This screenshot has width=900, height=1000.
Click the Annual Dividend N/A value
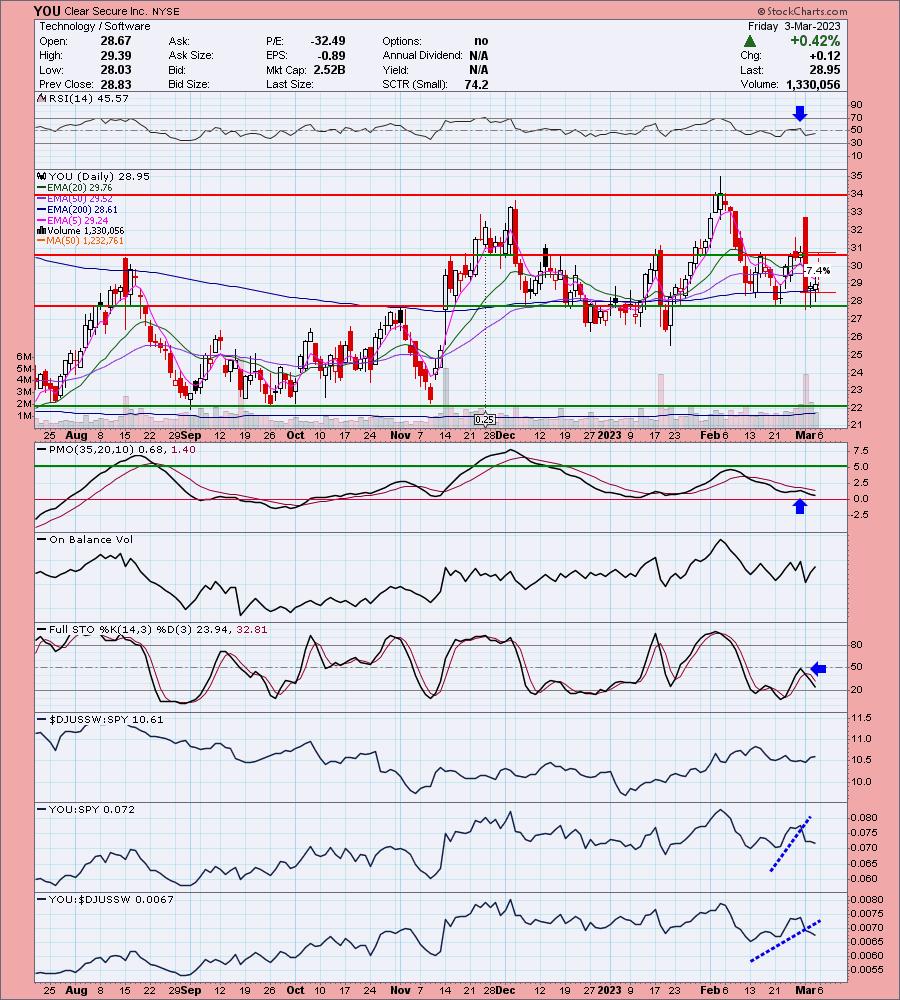(478, 55)
